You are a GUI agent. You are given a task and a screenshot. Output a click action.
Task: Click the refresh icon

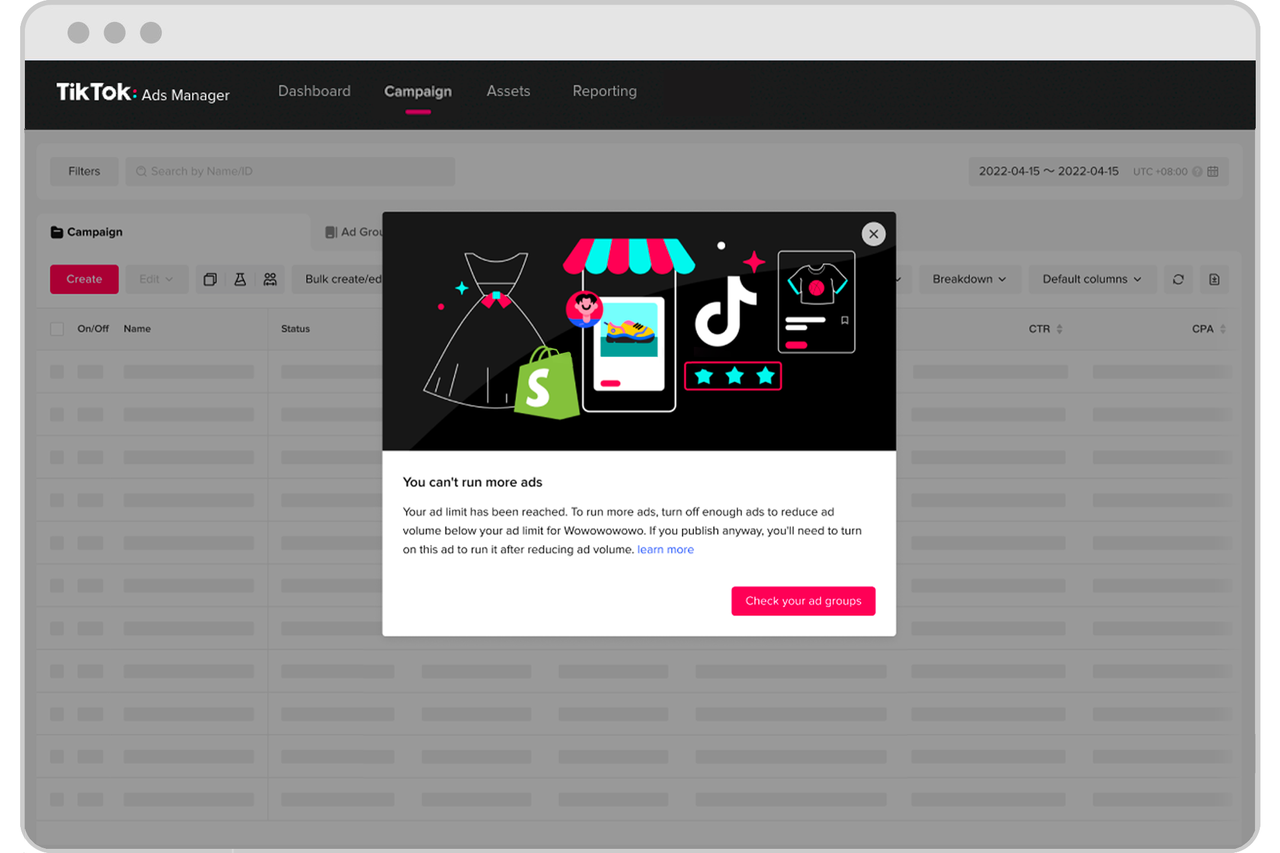pyautogui.click(x=1178, y=279)
